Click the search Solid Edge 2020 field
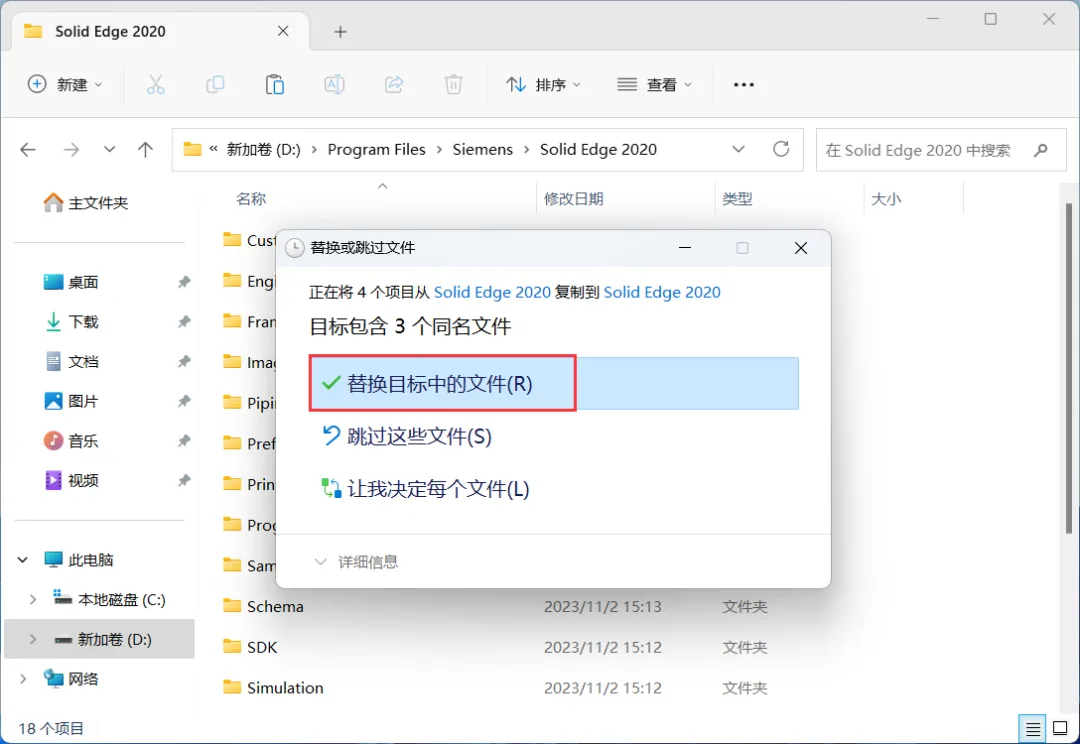 [941, 149]
